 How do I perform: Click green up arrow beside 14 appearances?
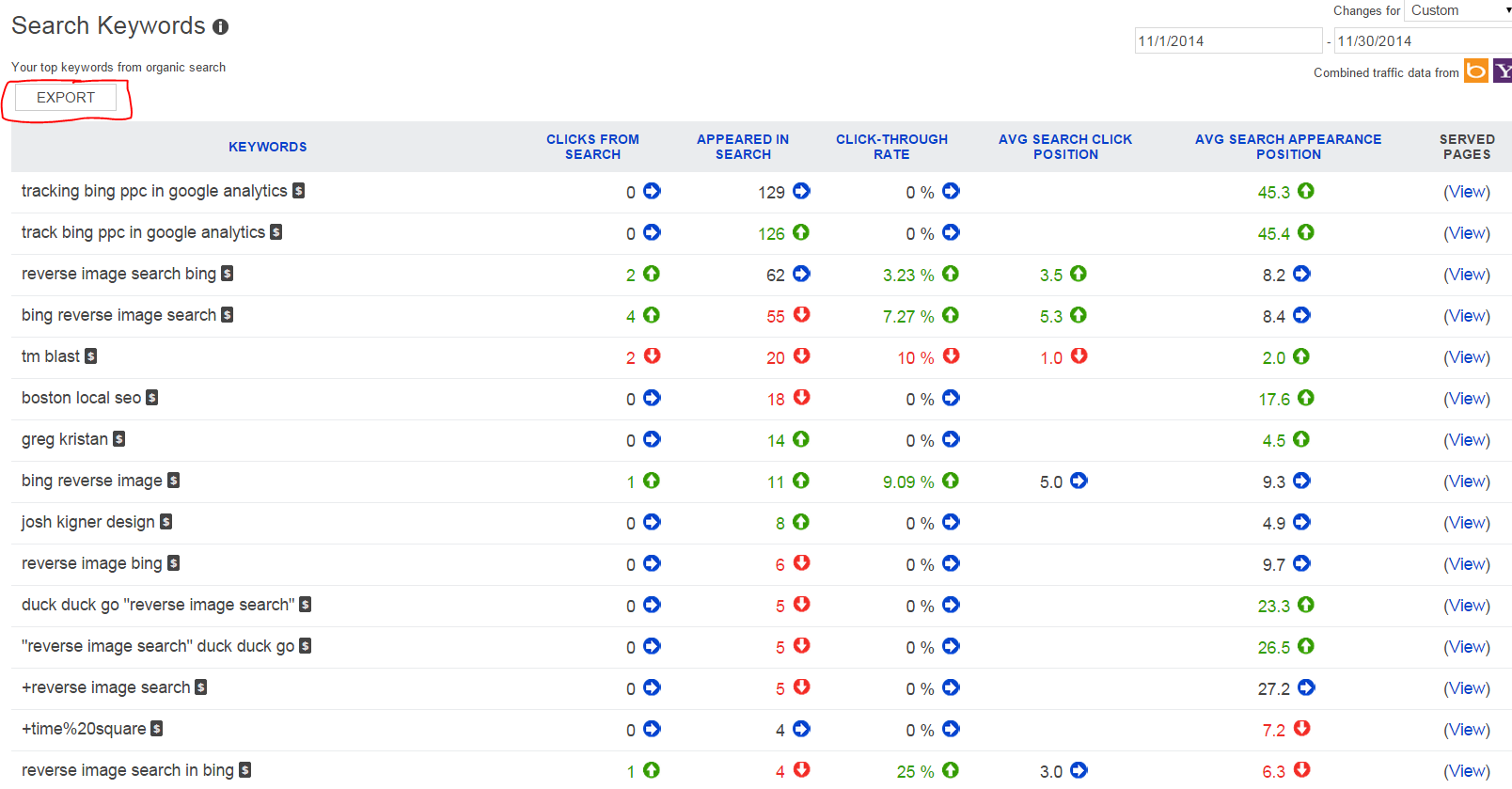[801, 439]
